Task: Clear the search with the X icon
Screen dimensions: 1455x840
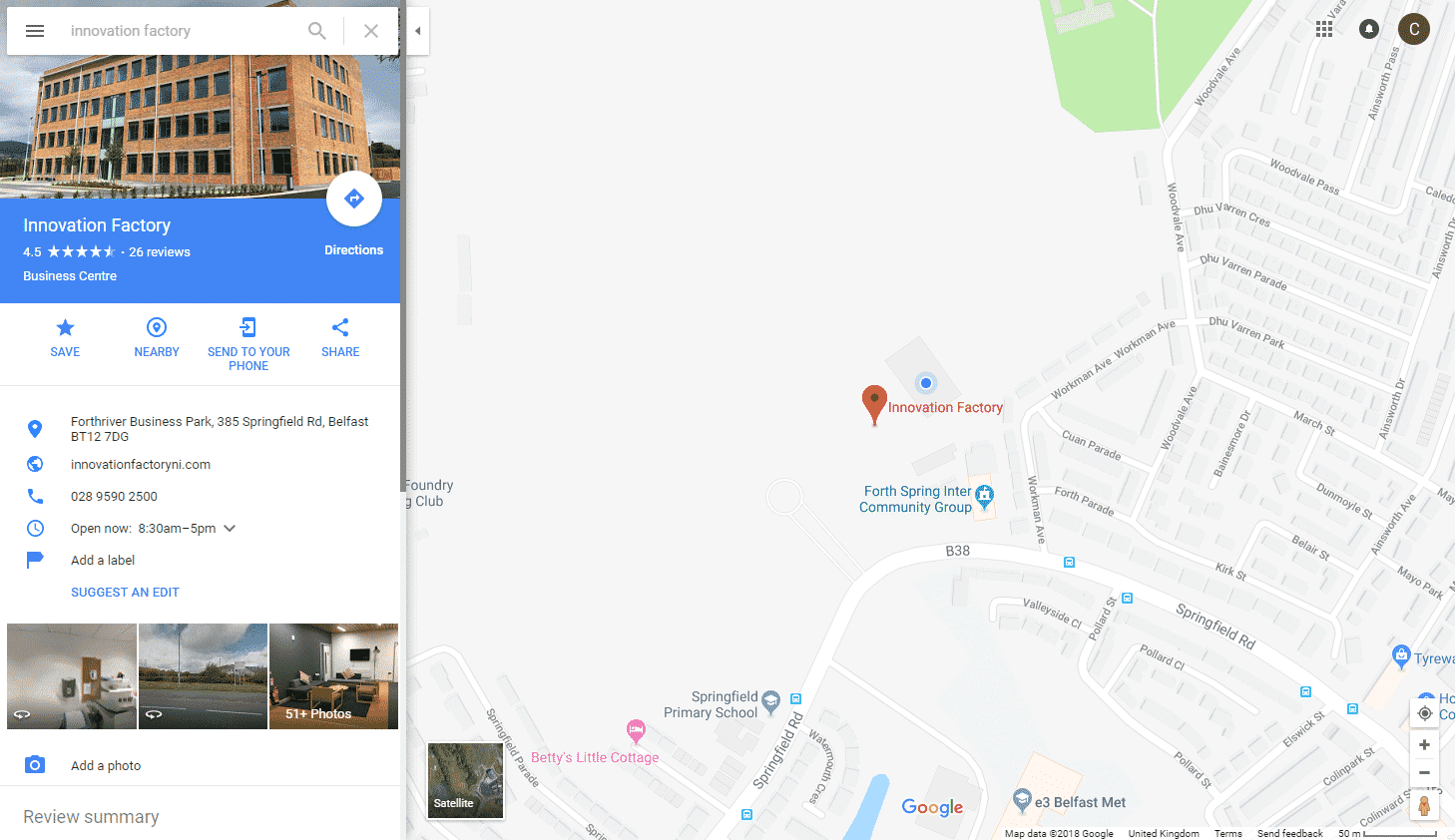Action: pos(371,31)
